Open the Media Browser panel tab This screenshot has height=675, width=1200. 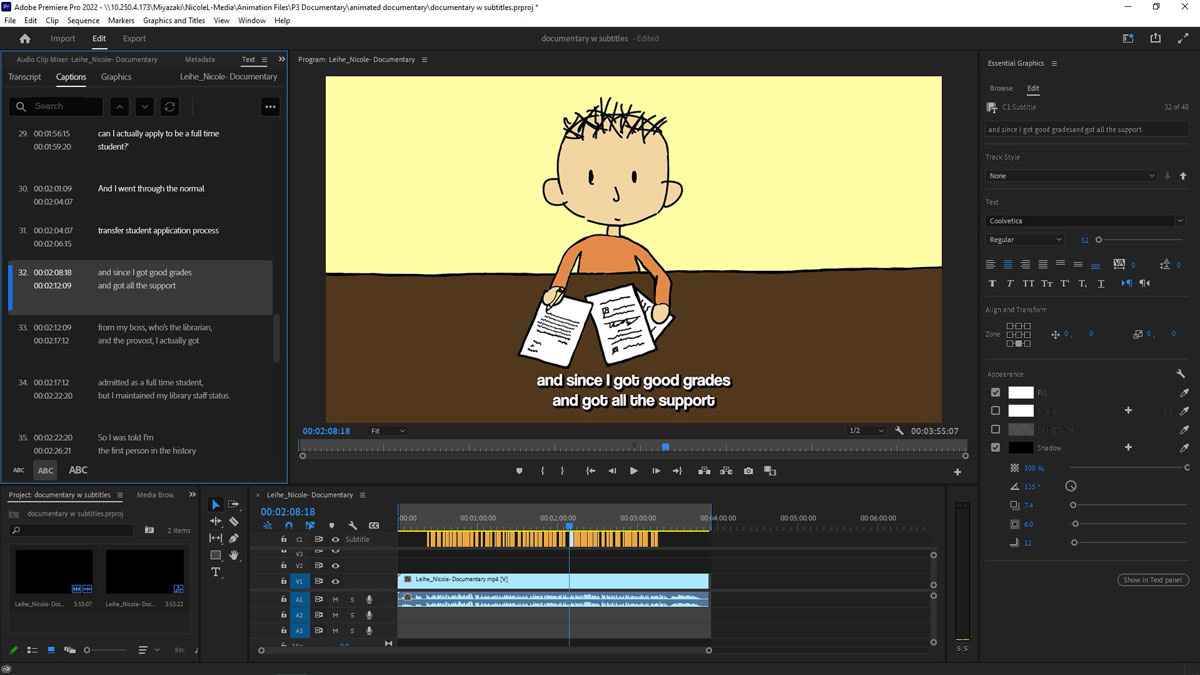click(156, 494)
